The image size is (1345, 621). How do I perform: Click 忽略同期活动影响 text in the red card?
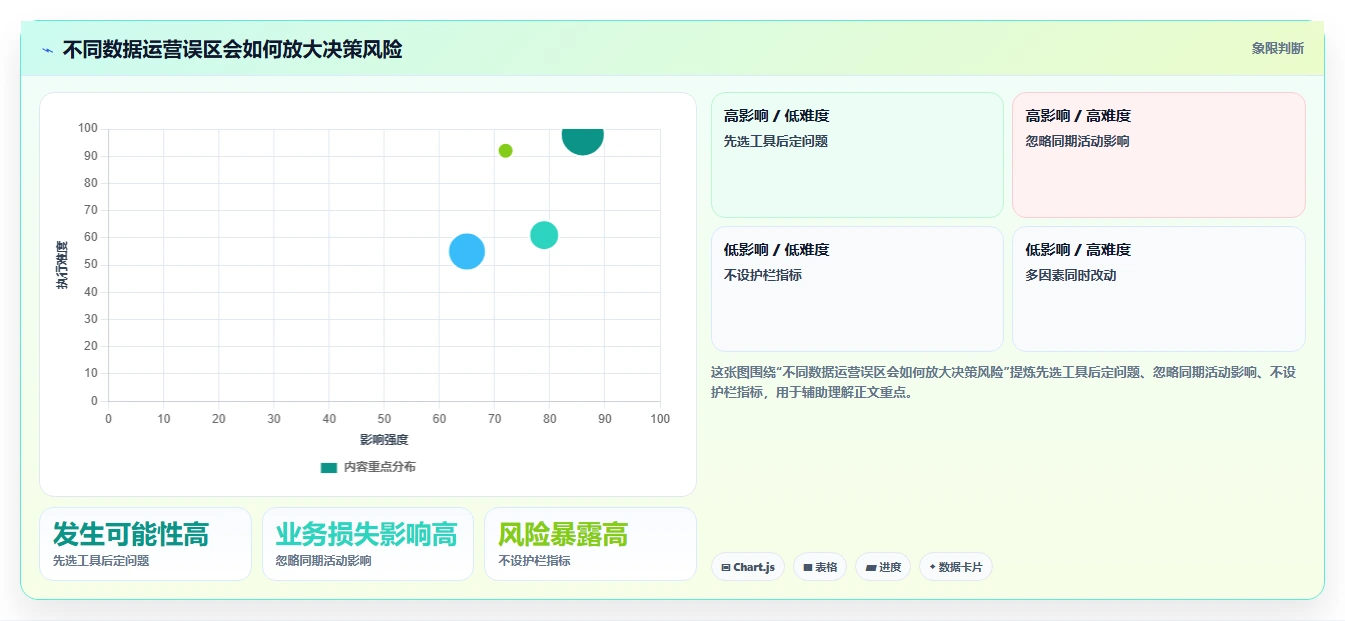(x=1077, y=141)
